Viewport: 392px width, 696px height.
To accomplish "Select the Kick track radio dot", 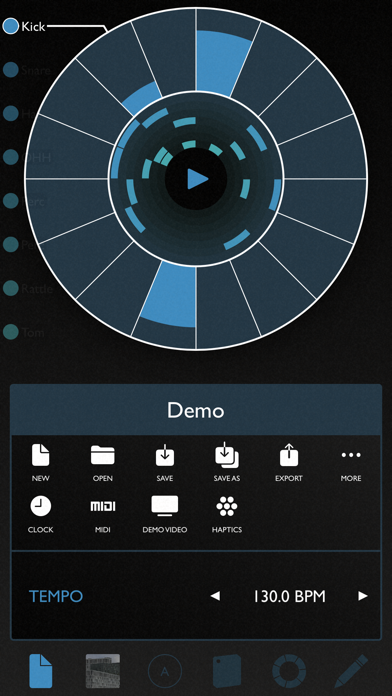I will [10, 26].
